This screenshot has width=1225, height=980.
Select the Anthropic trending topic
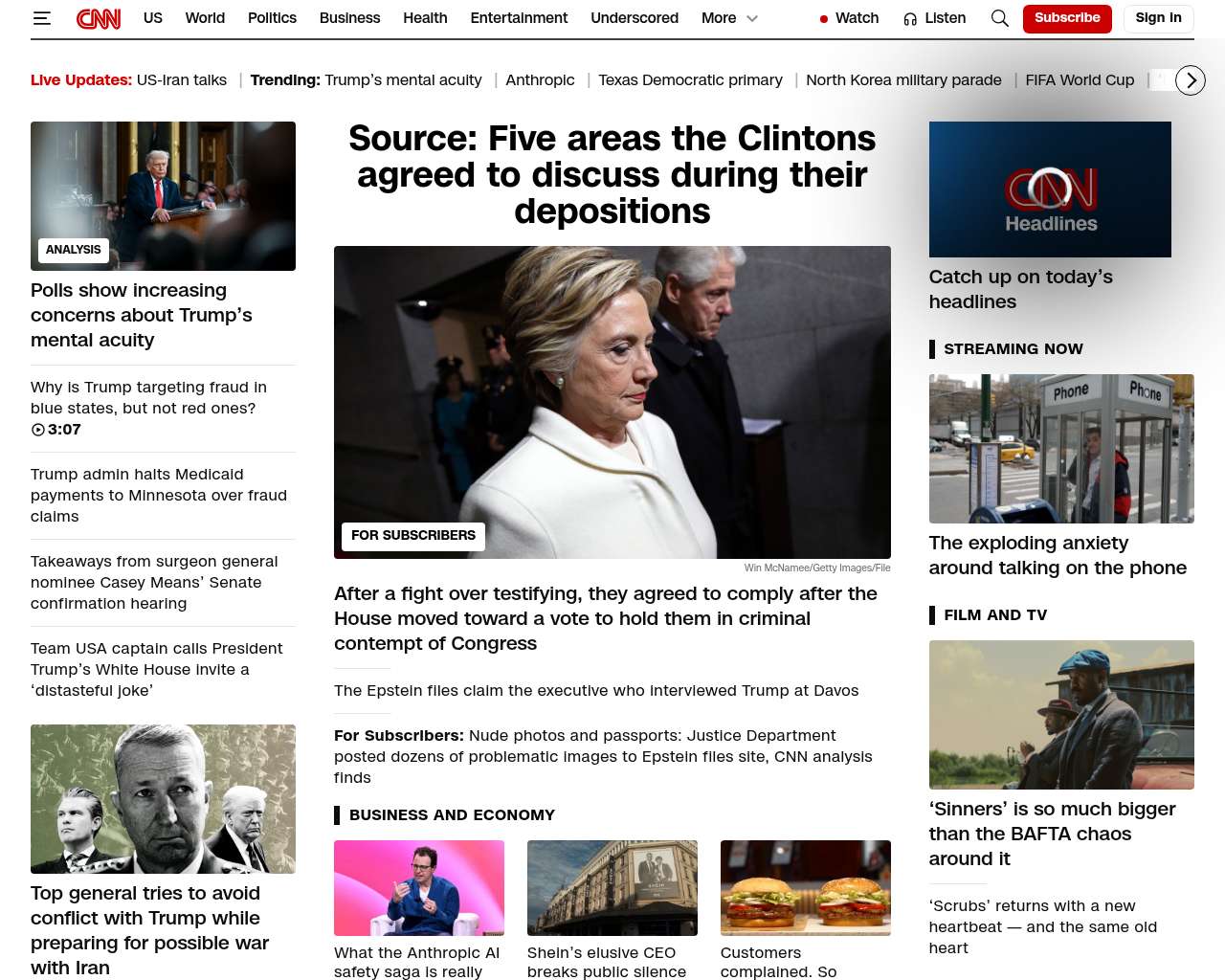pyautogui.click(x=540, y=80)
